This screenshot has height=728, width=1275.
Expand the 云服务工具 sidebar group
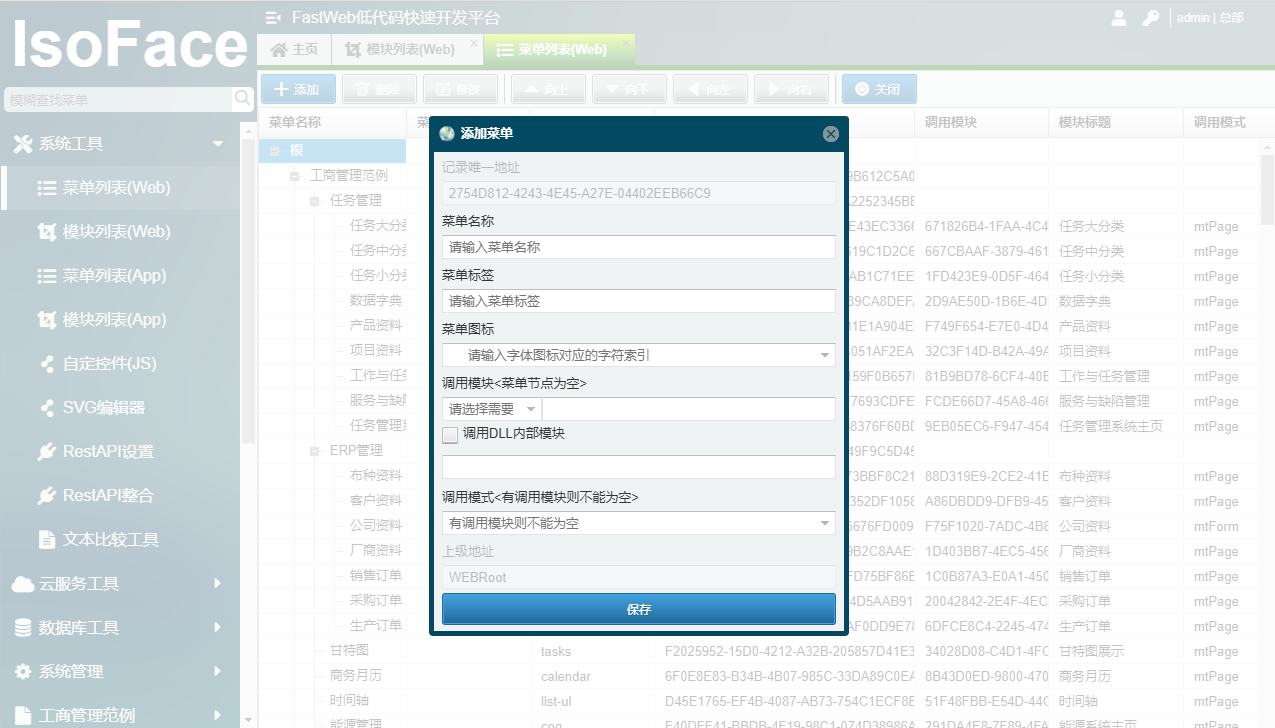[x=120, y=583]
